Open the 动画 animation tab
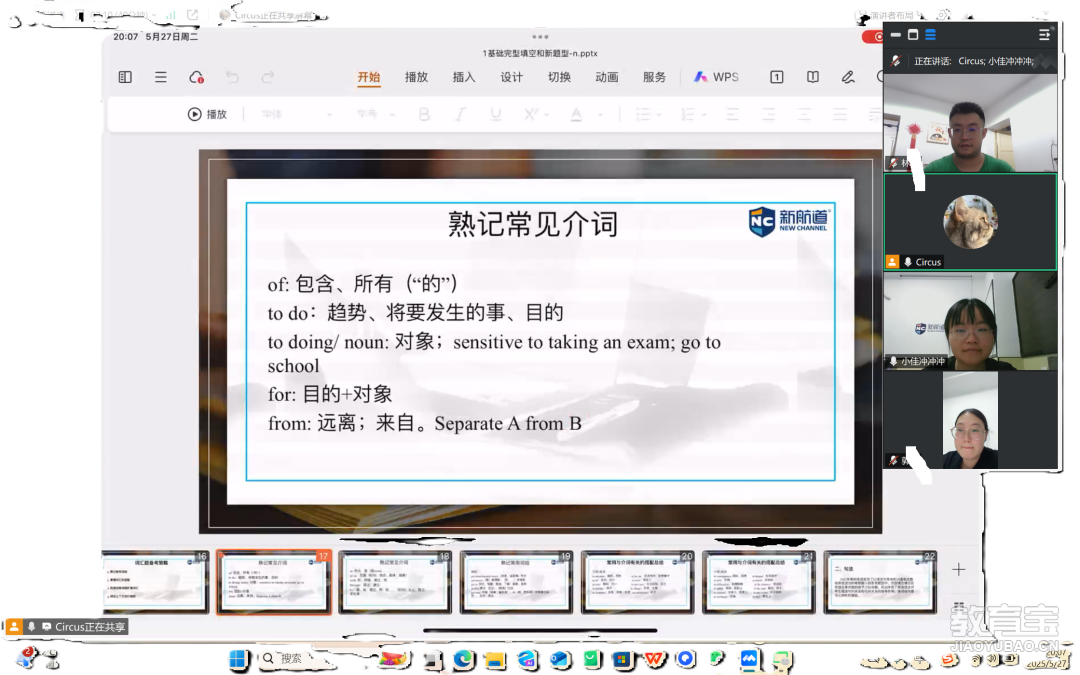Image resolution: width=1080 pixels, height=675 pixels. pos(607,77)
